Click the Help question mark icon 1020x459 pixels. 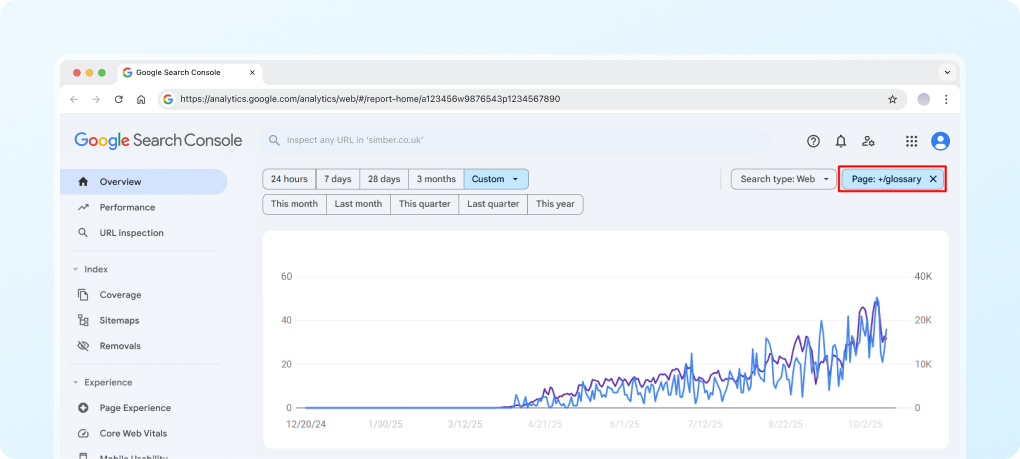click(x=813, y=141)
